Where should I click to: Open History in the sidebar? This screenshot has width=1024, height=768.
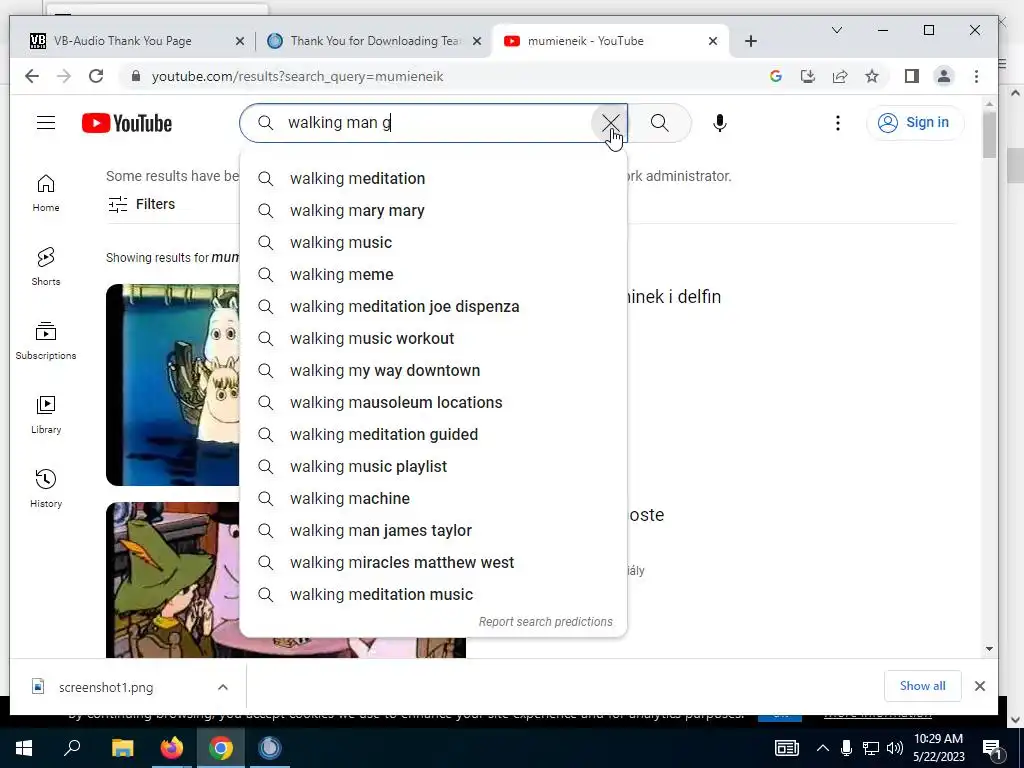(46, 488)
